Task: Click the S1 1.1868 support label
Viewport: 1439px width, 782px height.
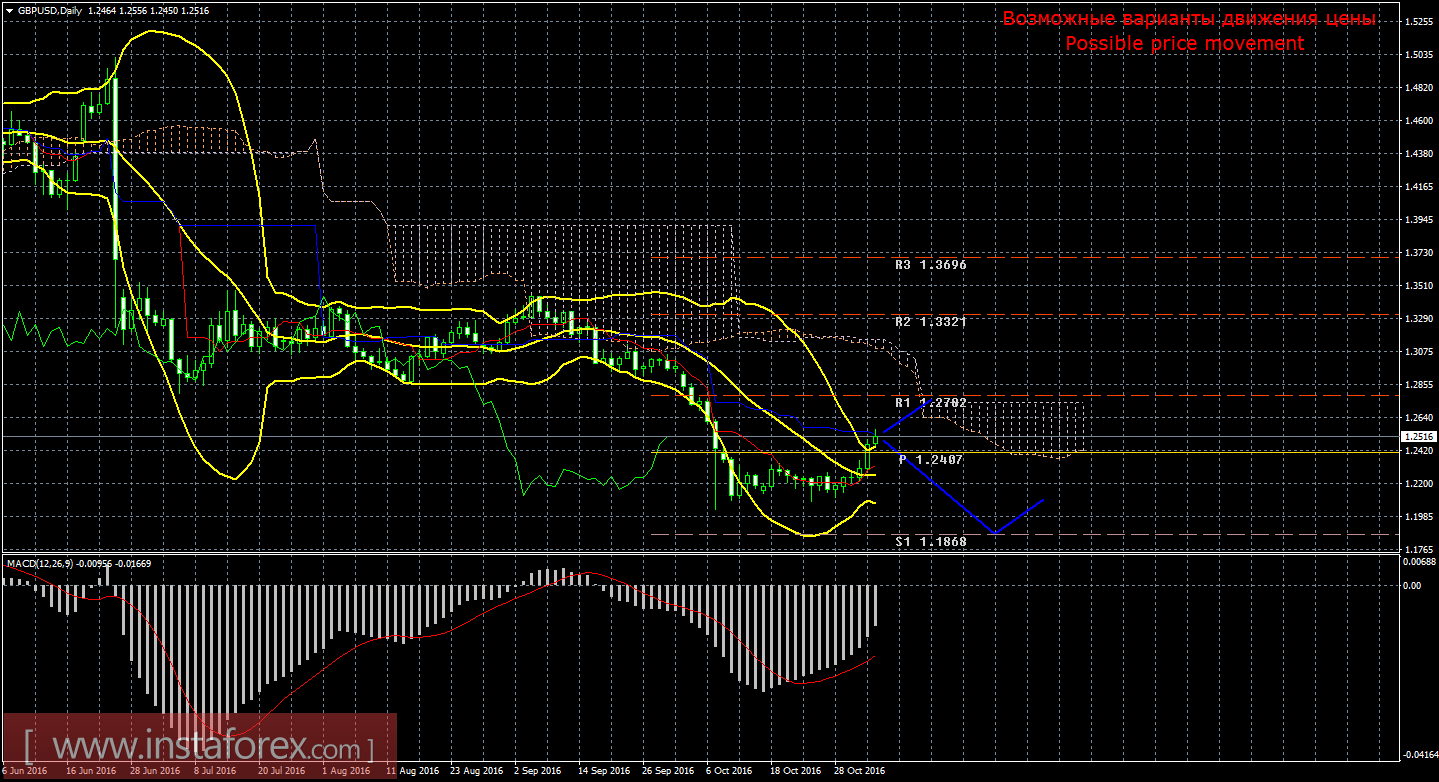Action: point(930,541)
